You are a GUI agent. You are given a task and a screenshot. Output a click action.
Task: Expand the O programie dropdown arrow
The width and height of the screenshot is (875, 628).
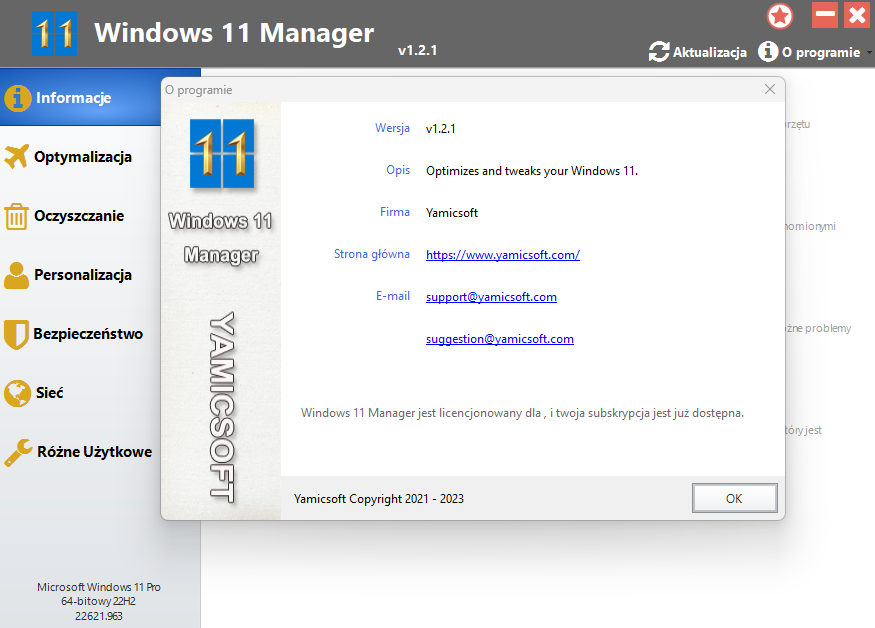pos(869,53)
